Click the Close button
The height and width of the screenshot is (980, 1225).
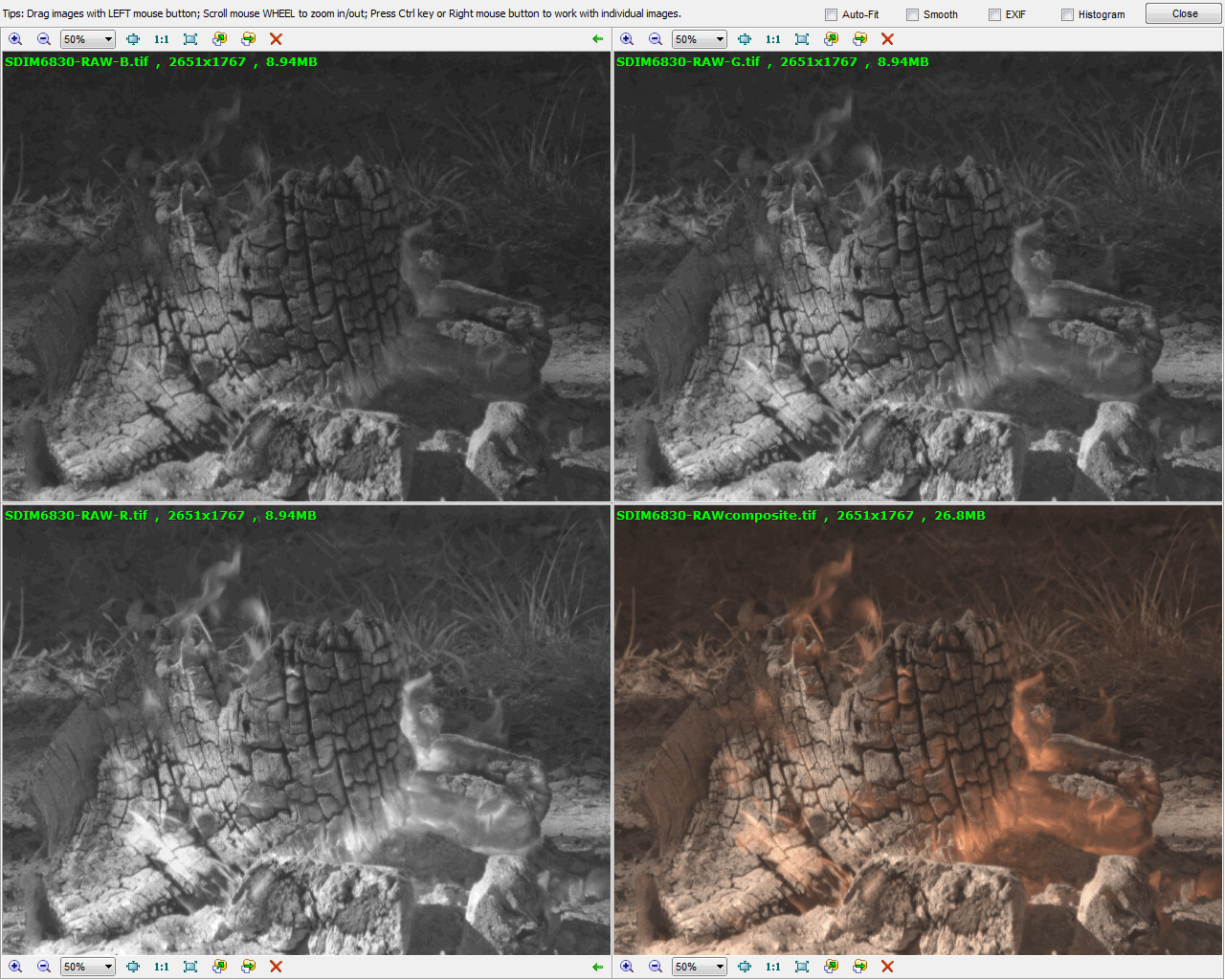pos(1185,13)
